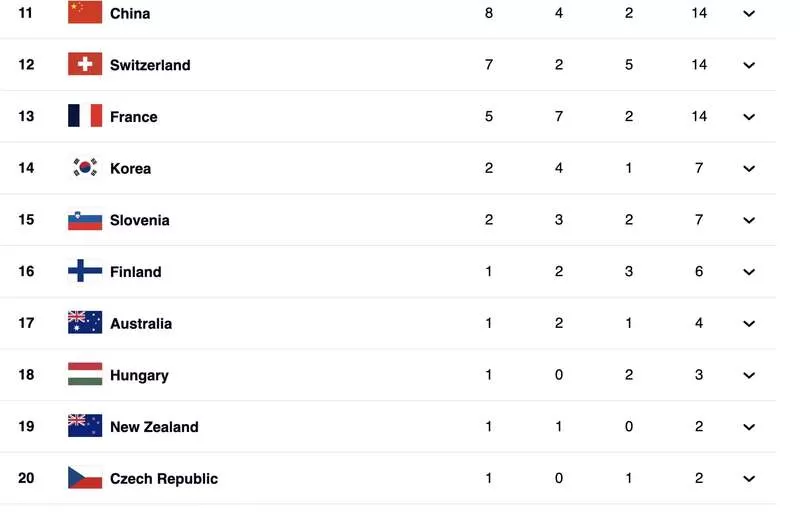The height and width of the screenshot is (512, 800).
Task: Click the Slovenia flag icon
Action: coord(85,219)
